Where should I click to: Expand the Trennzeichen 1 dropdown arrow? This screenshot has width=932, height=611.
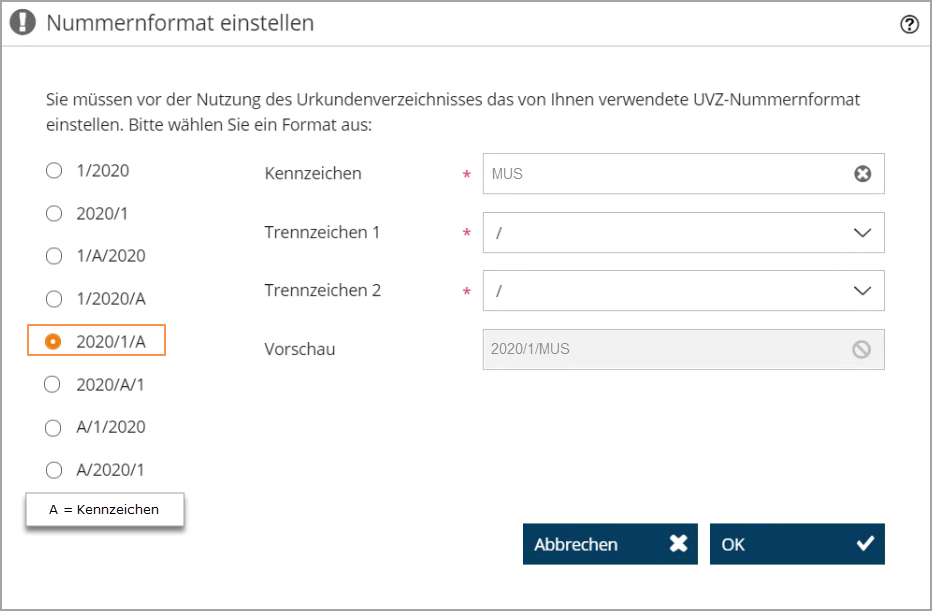coord(862,232)
